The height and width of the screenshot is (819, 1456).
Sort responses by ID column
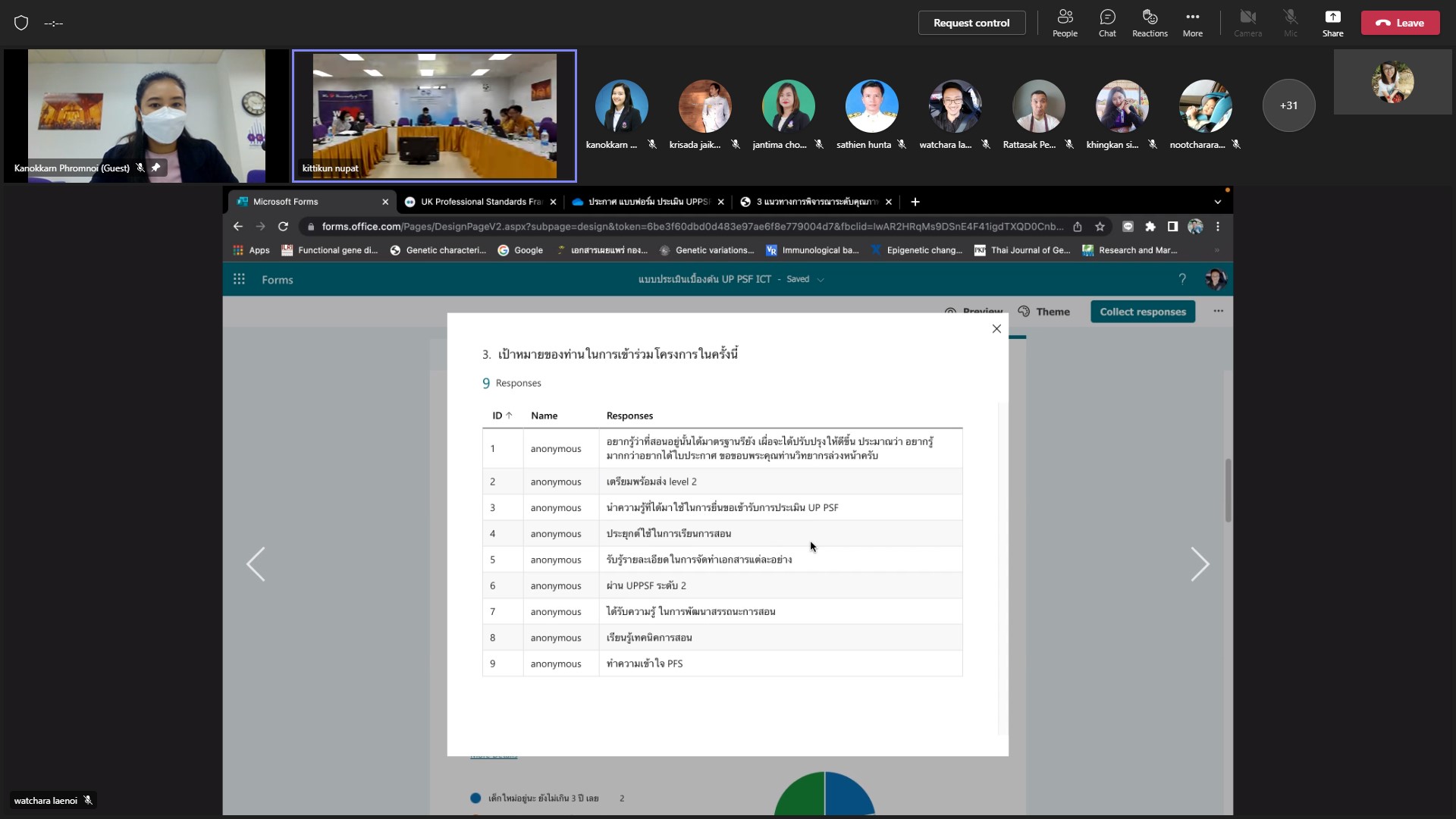[x=502, y=416]
